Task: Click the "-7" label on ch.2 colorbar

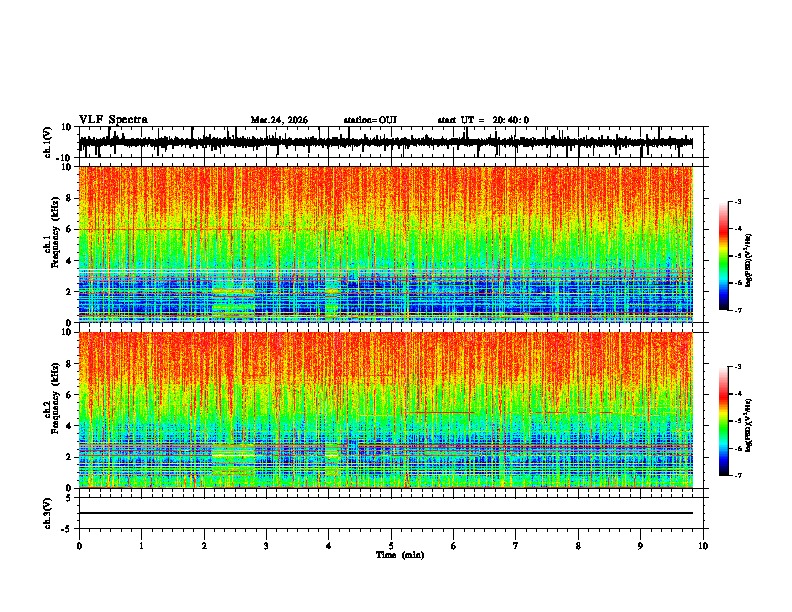Action: (738, 476)
